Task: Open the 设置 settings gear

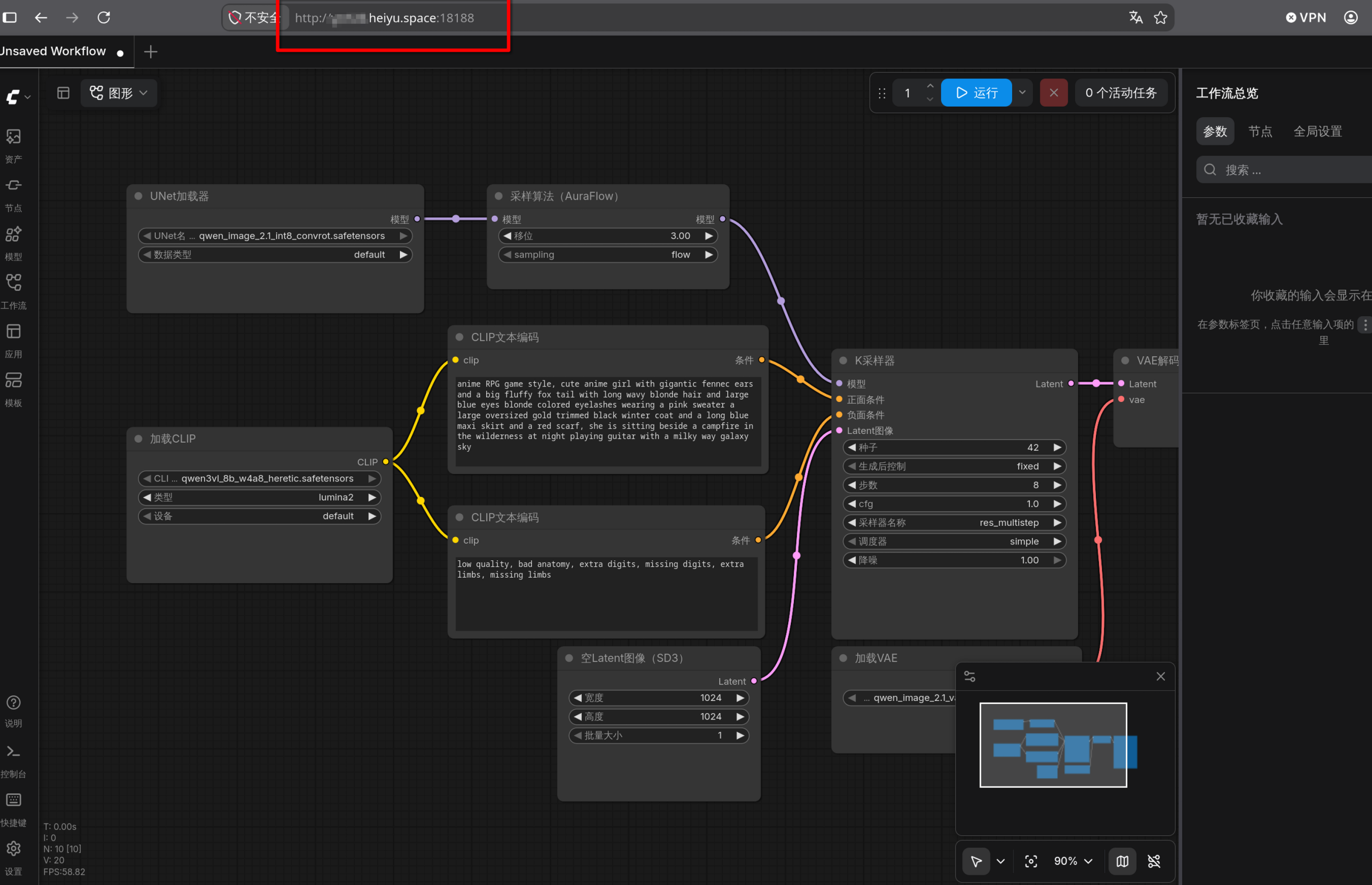Action: [x=14, y=859]
